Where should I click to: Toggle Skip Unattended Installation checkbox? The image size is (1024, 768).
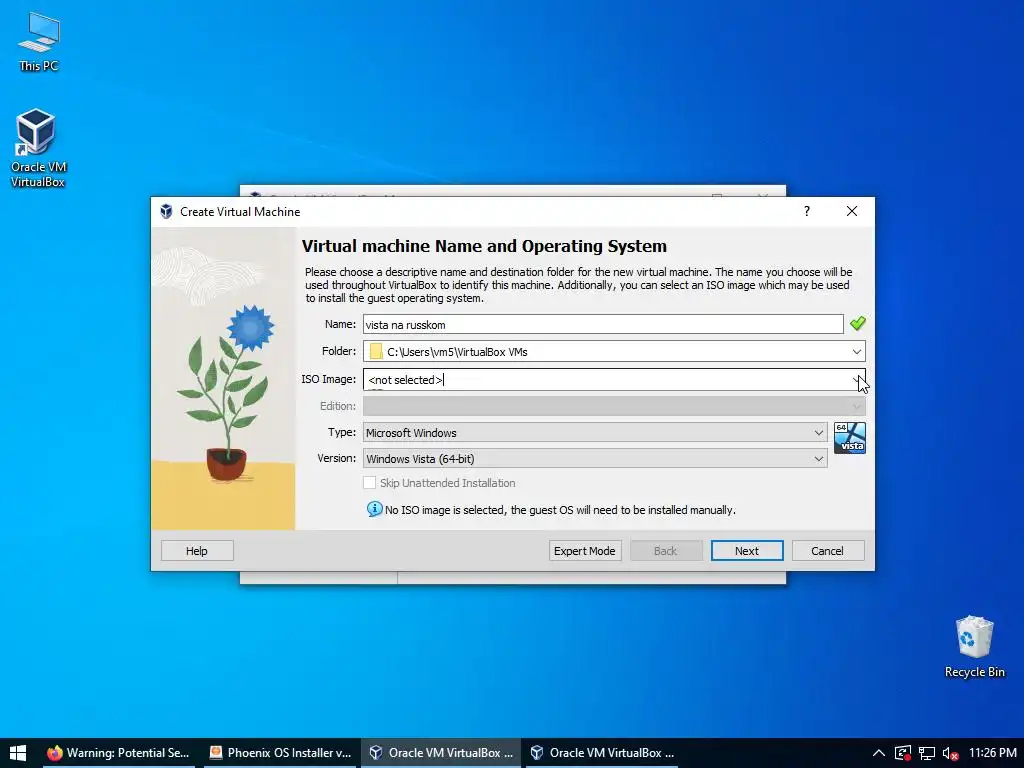coord(370,483)
